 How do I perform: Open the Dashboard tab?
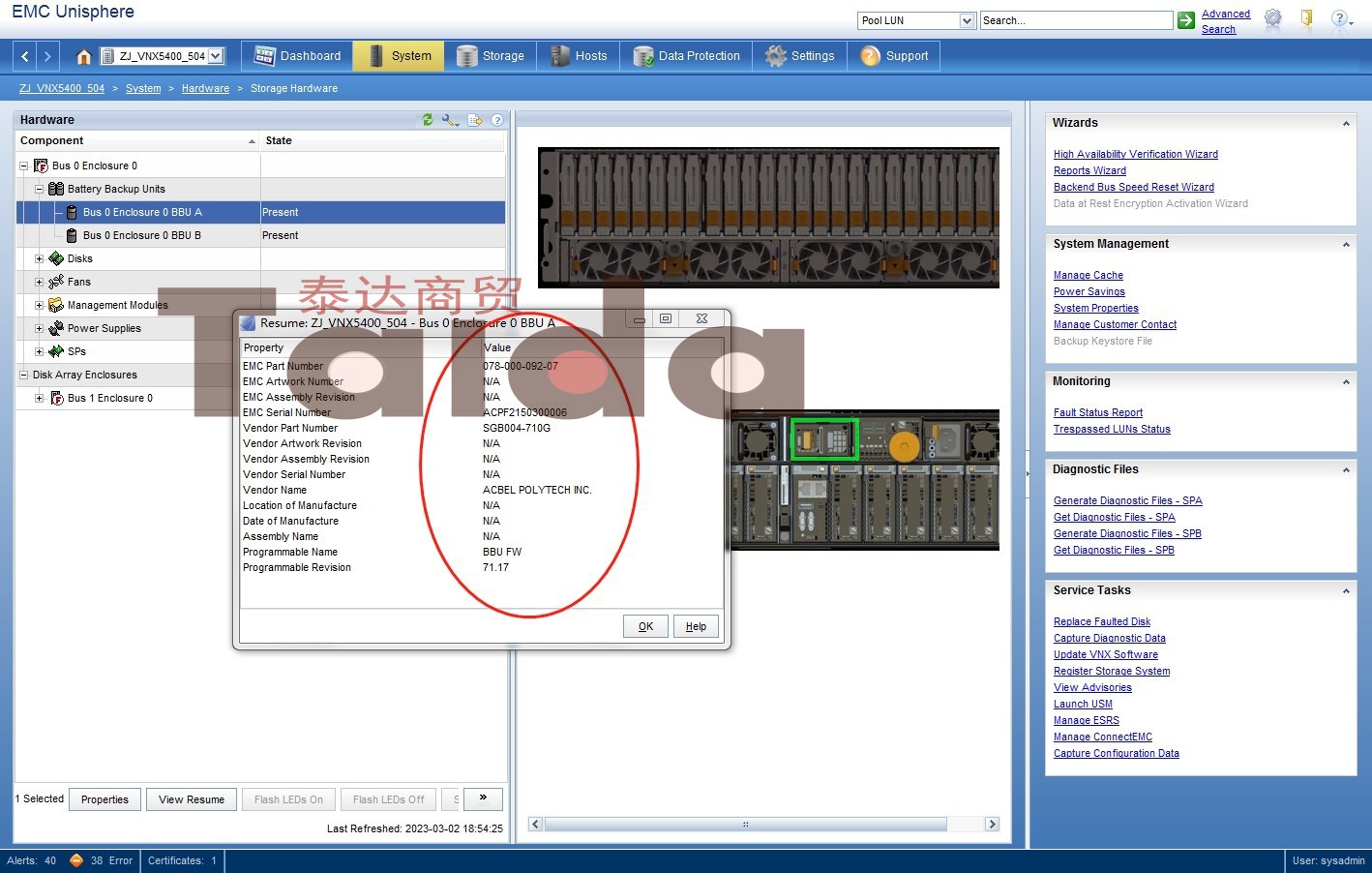pyautogui.click(x=297, y=56)
